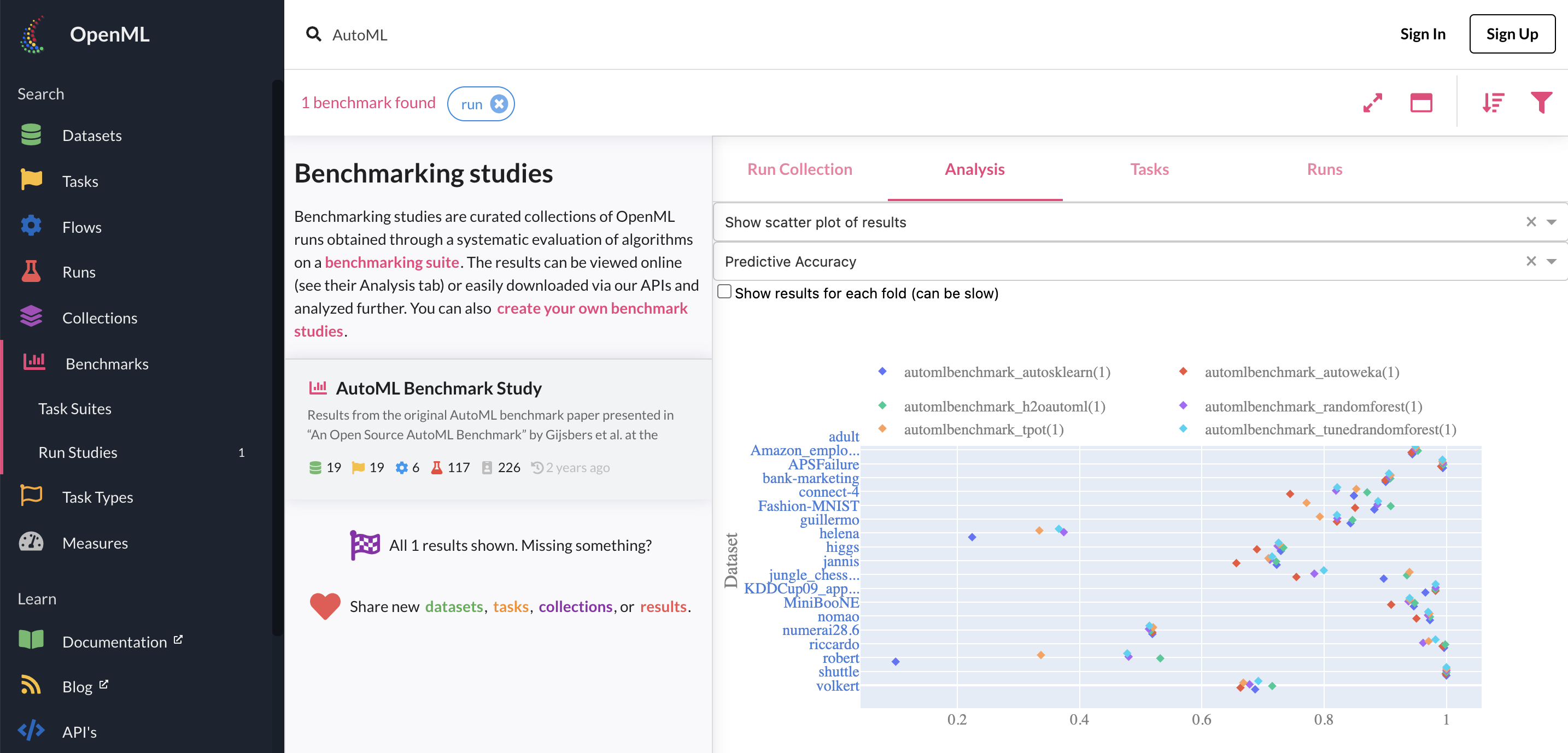This screenshot has width=1568, height=753.
Task: Click the OpenML logo icon
Action: pyautogui.click(x=33, y=34)
